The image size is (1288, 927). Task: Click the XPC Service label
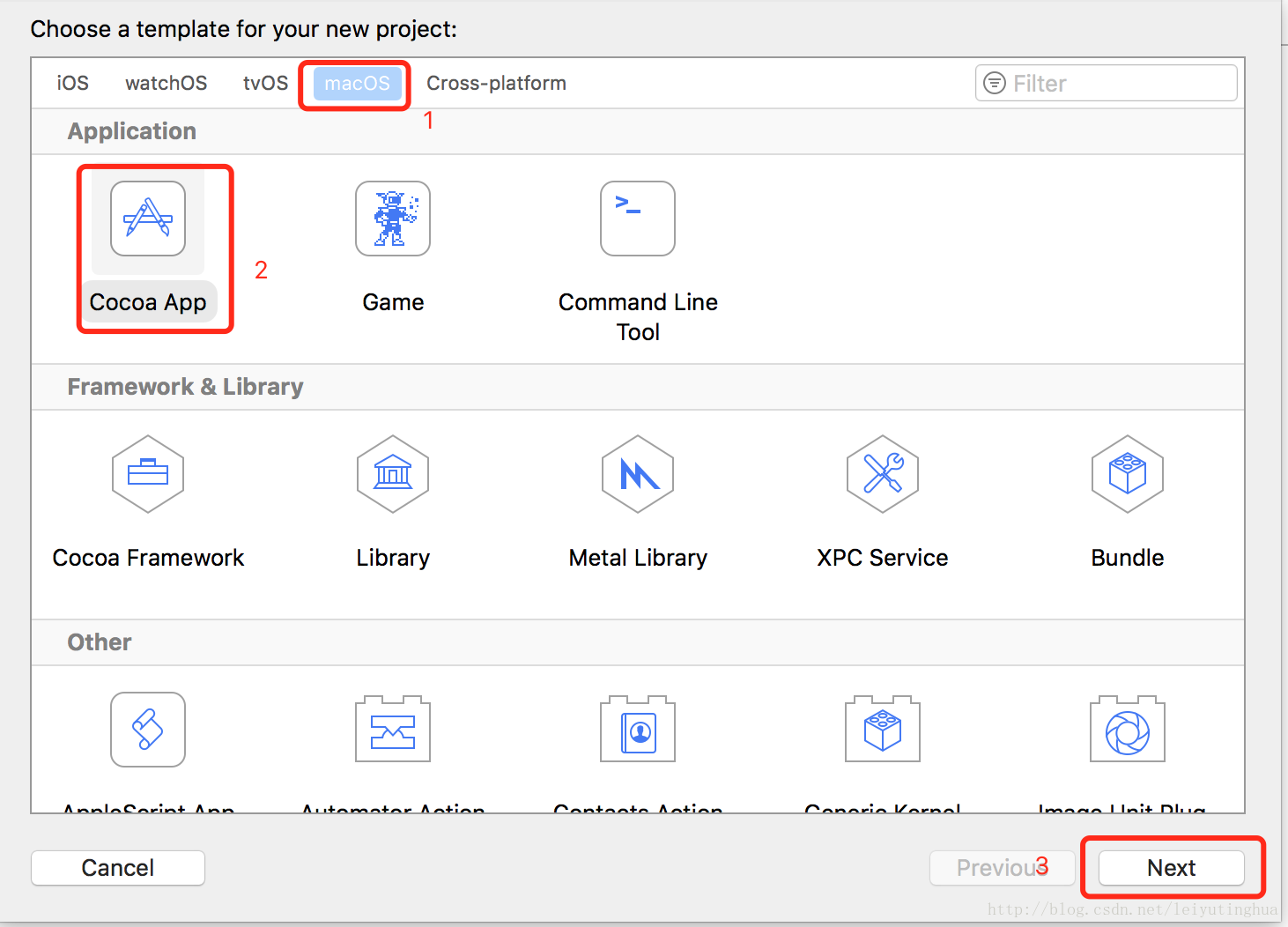point(883,558)
